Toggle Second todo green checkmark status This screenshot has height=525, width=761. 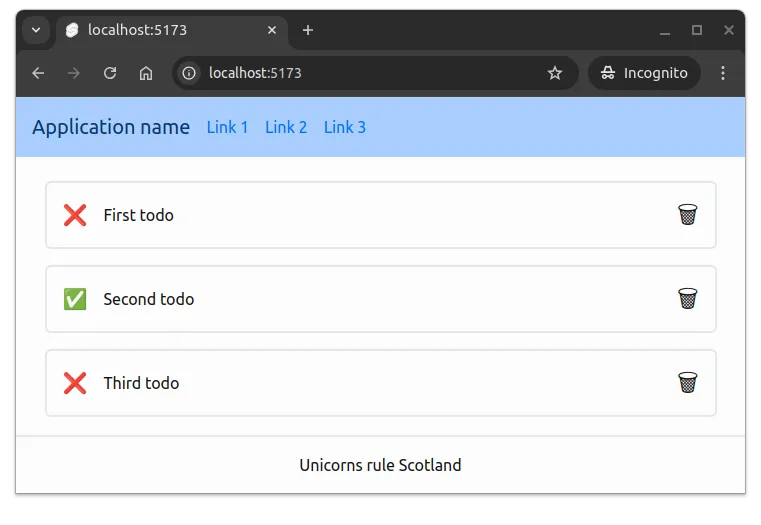click(x=75, y=299)
